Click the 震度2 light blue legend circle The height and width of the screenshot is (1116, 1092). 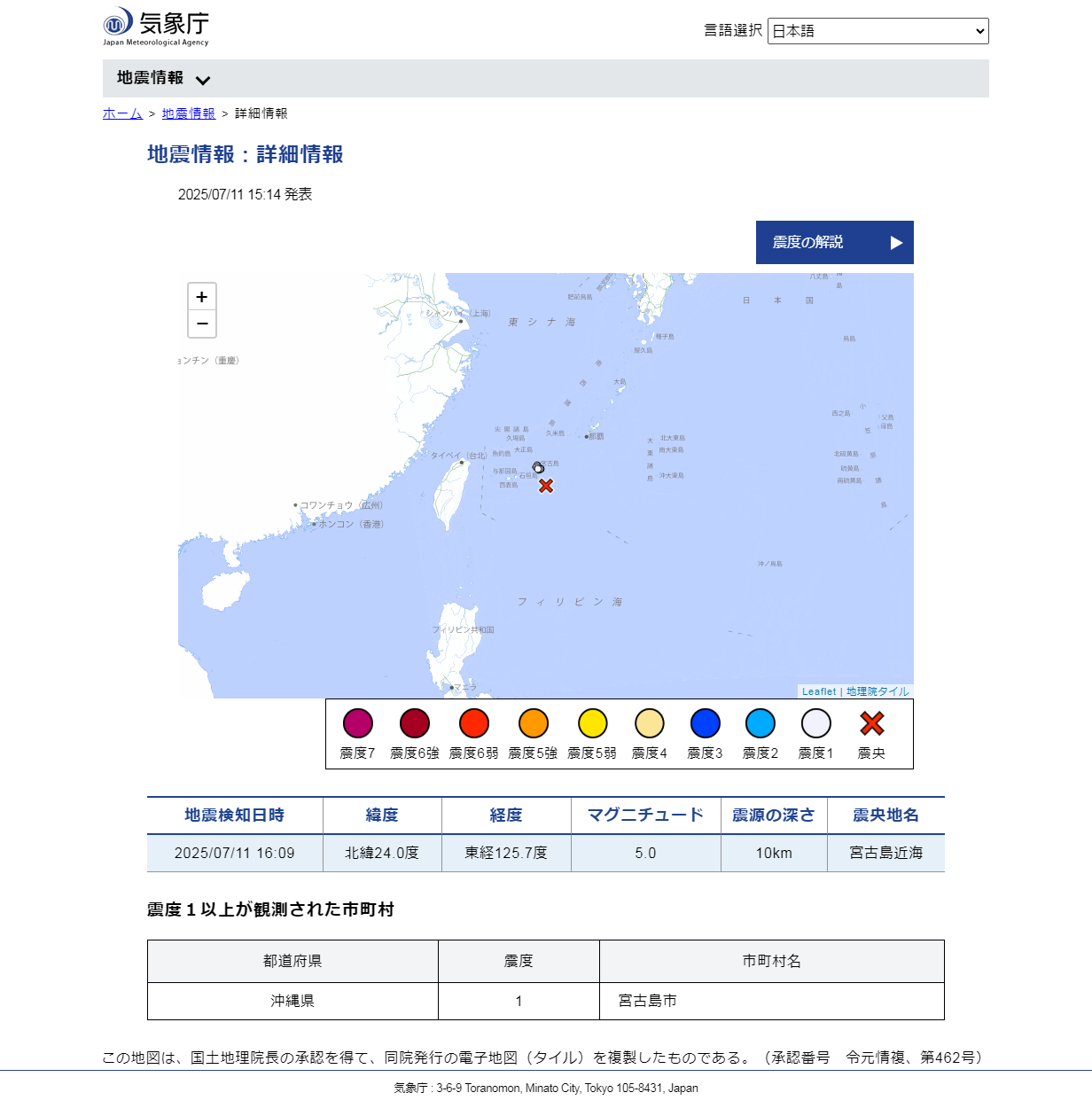tap(760, 723)
